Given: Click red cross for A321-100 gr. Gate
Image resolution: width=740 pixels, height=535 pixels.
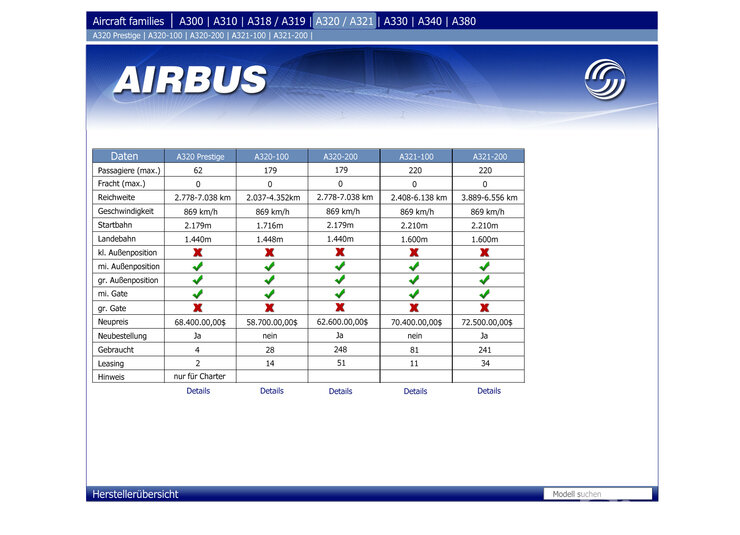Looking at the screenshot, I should point(414,308).
